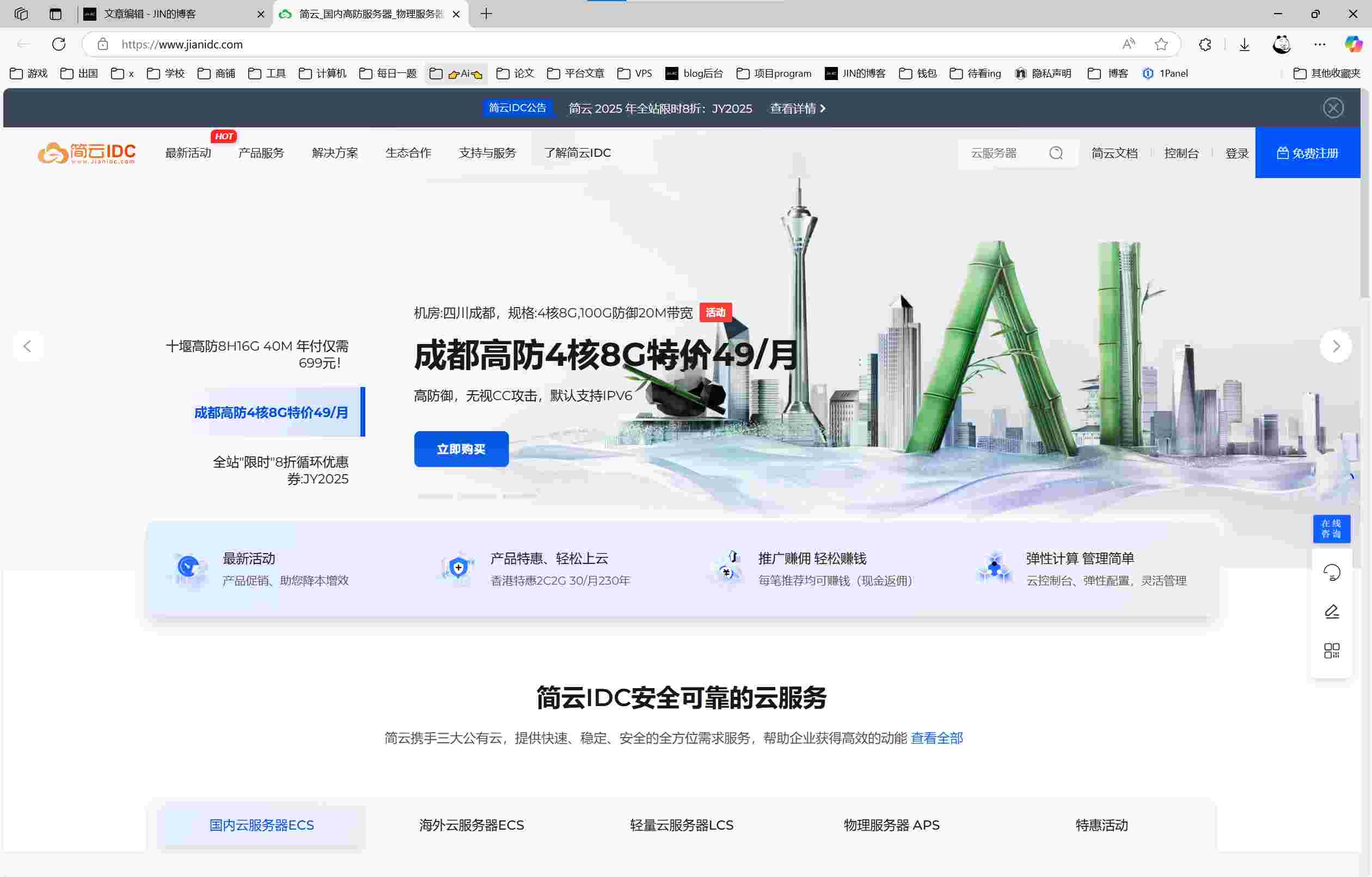Image resolution: width=1372 pixels, height=877 pixels.
Task: Open the Copilot icon
Action: pos(1353,44)
